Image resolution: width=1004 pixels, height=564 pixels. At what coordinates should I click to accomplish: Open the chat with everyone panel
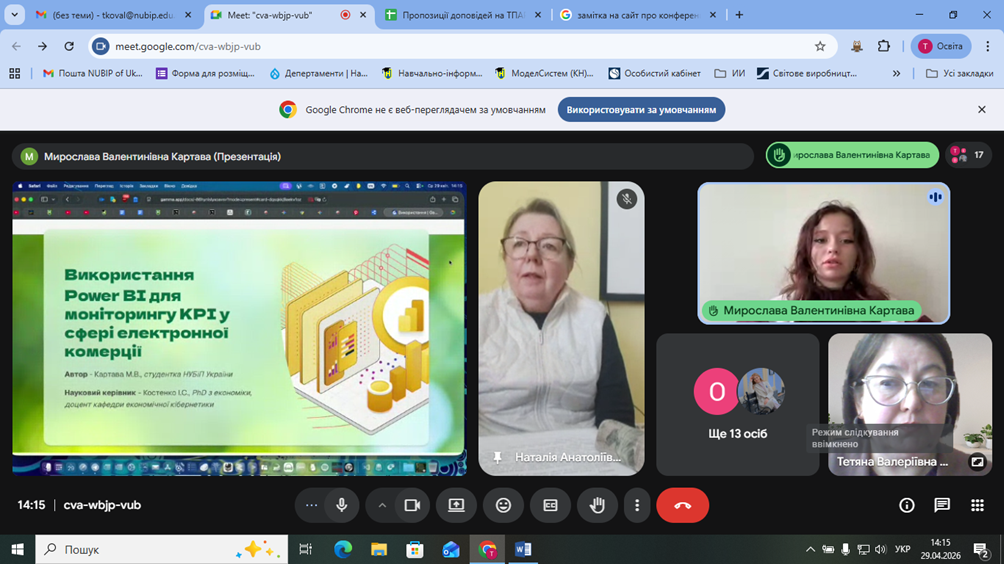(942, 505)
